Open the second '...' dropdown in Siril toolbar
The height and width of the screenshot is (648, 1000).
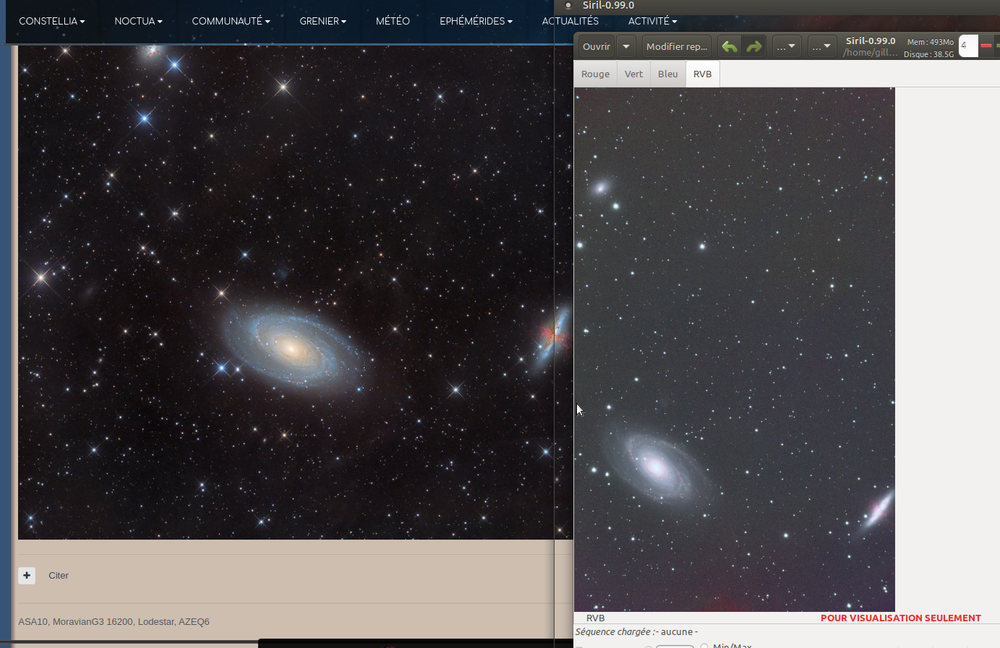click(821, 47)
